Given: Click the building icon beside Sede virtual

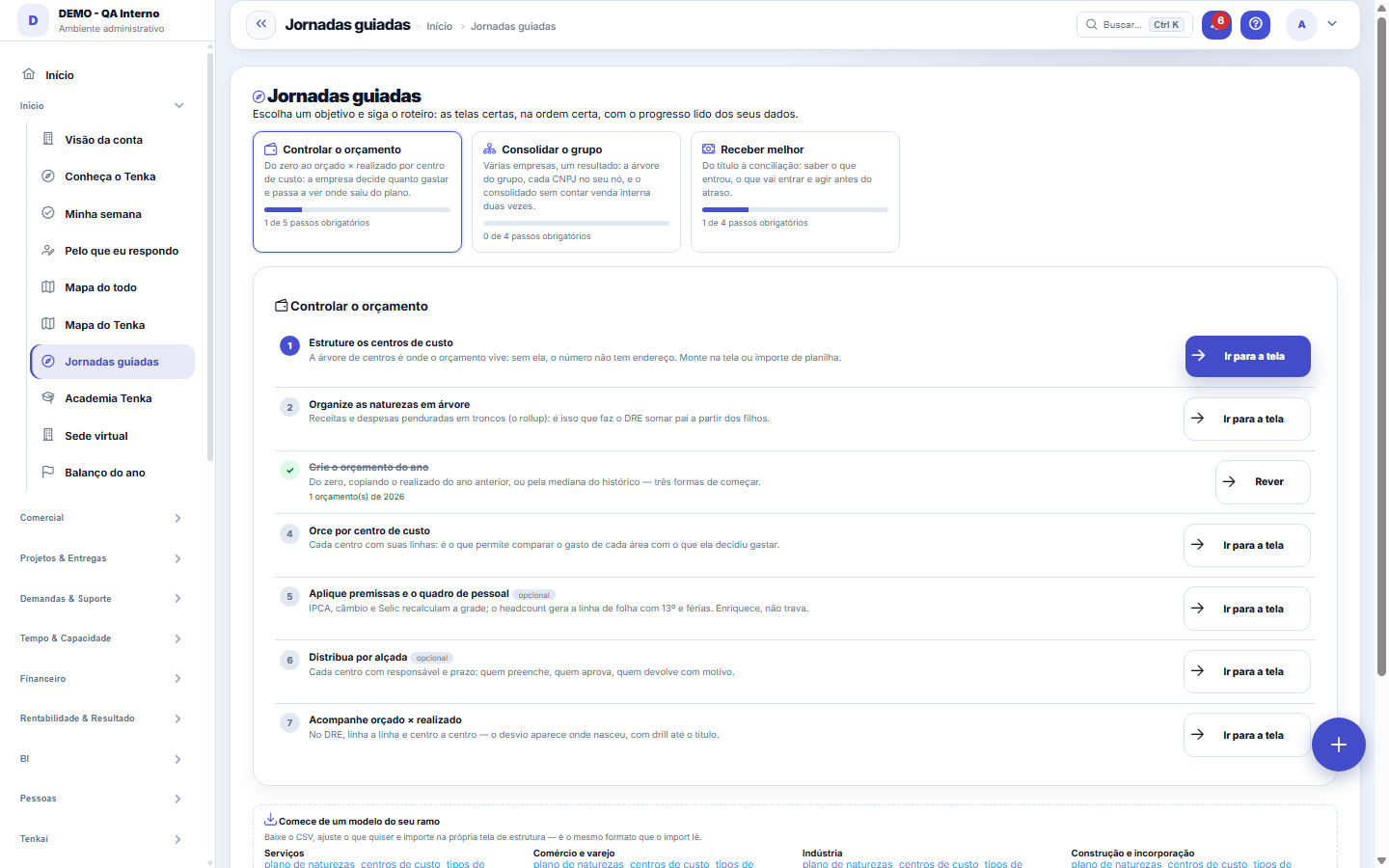Looking at the screenshot, I should click(48, 435).
